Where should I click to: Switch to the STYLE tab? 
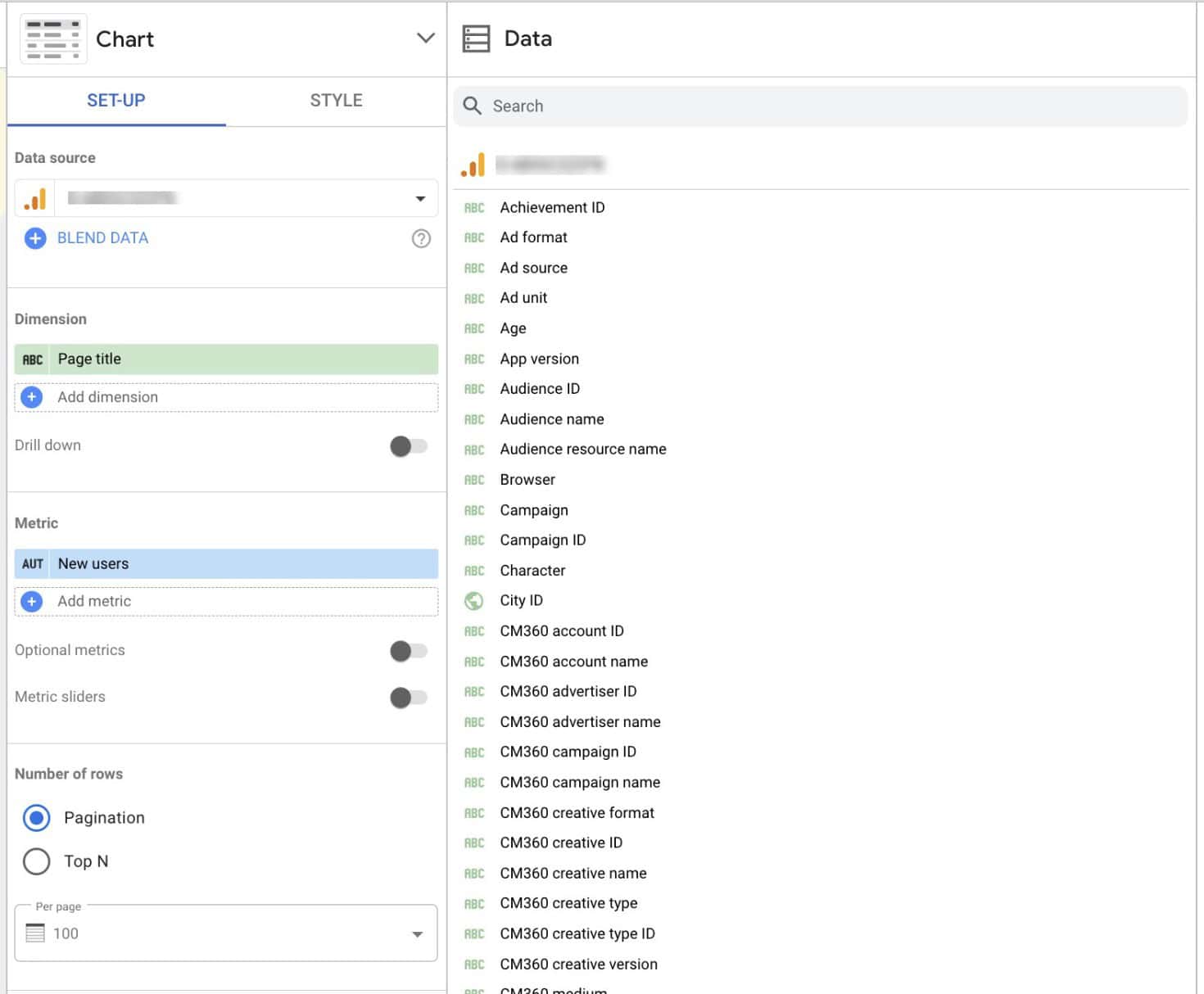click(336, 101)
